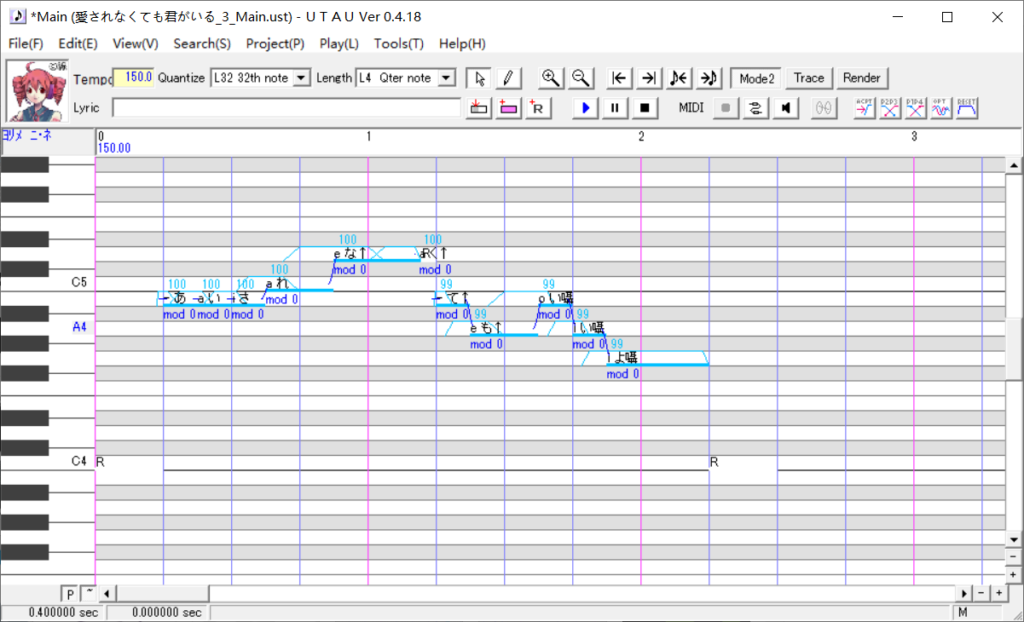Click the zoom out magnifier icon

[580, 78]
